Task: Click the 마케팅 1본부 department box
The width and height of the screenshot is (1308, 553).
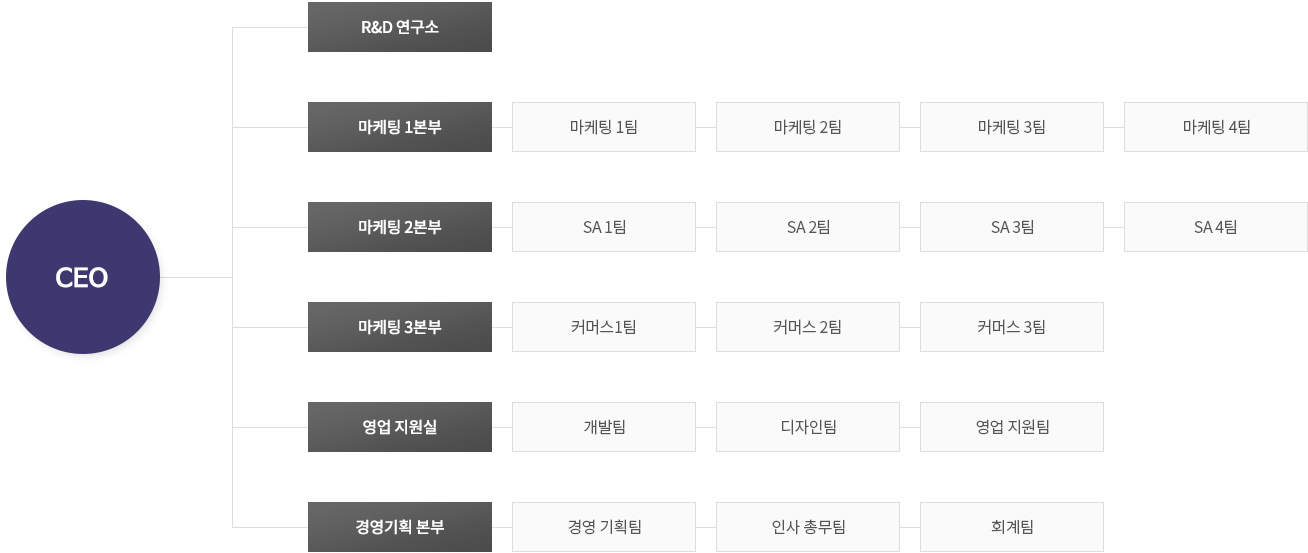Action: point(400,127)
